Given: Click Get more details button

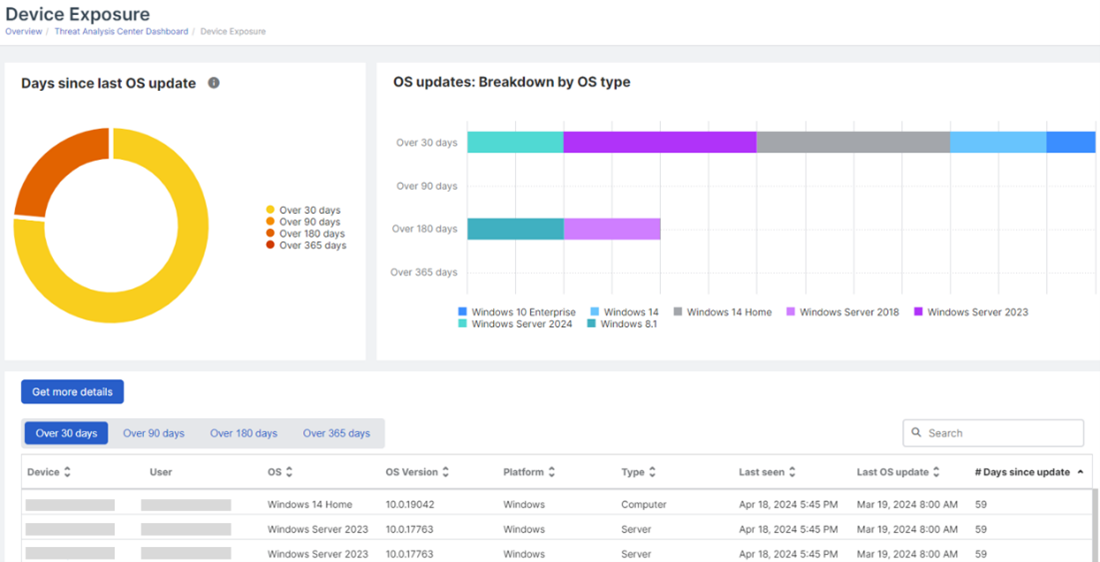Looking at the screenshot, I should coord(72,392).
